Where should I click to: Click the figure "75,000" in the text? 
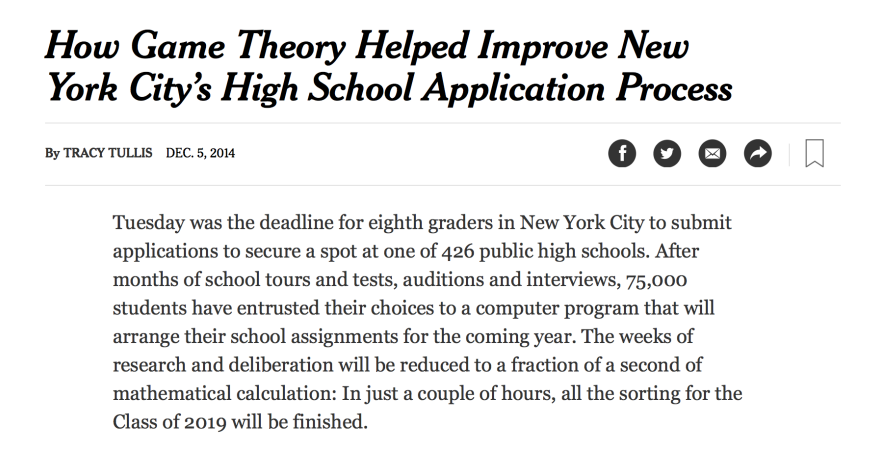656,280
